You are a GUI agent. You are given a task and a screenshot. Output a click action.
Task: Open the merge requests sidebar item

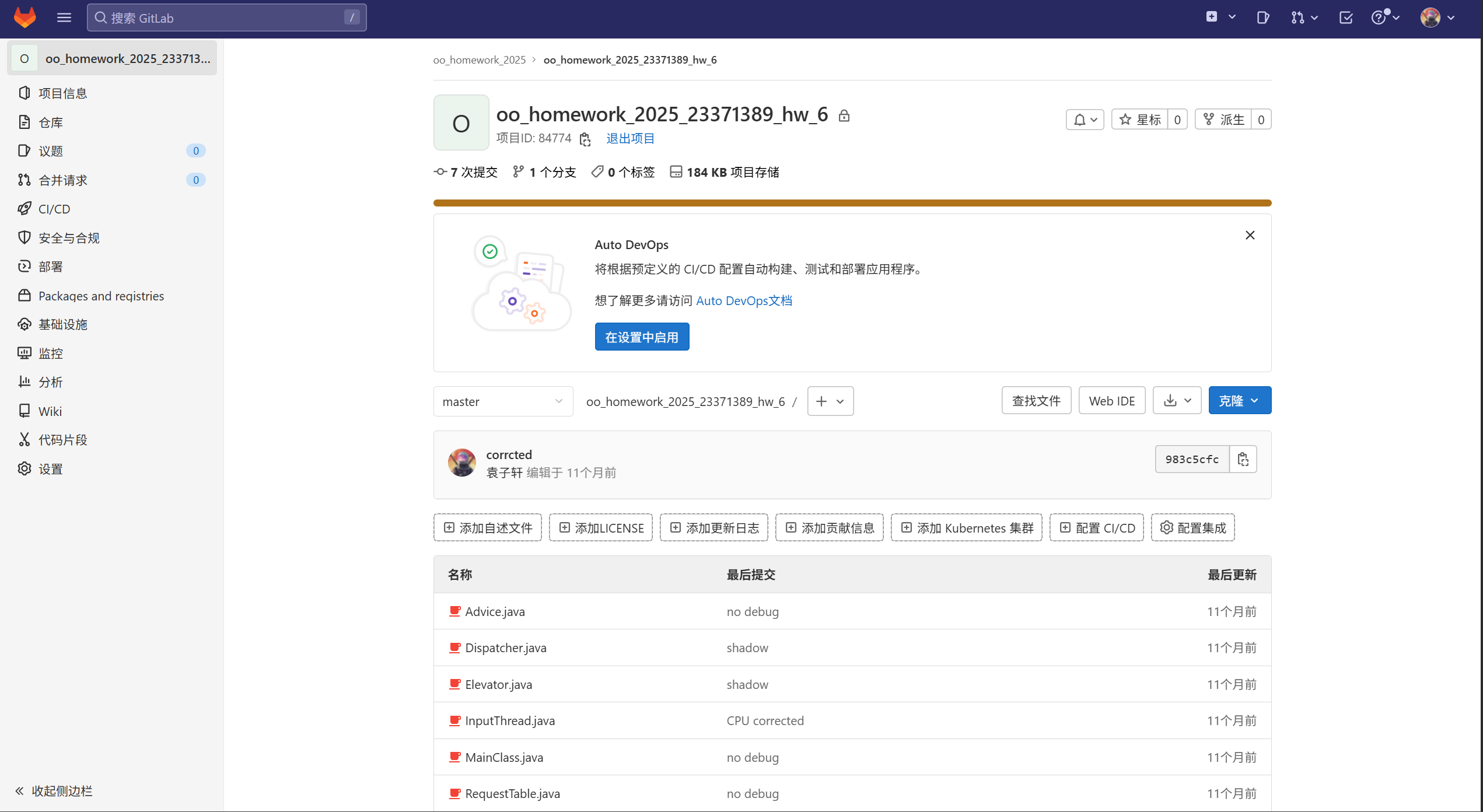(x=62, y=180)
